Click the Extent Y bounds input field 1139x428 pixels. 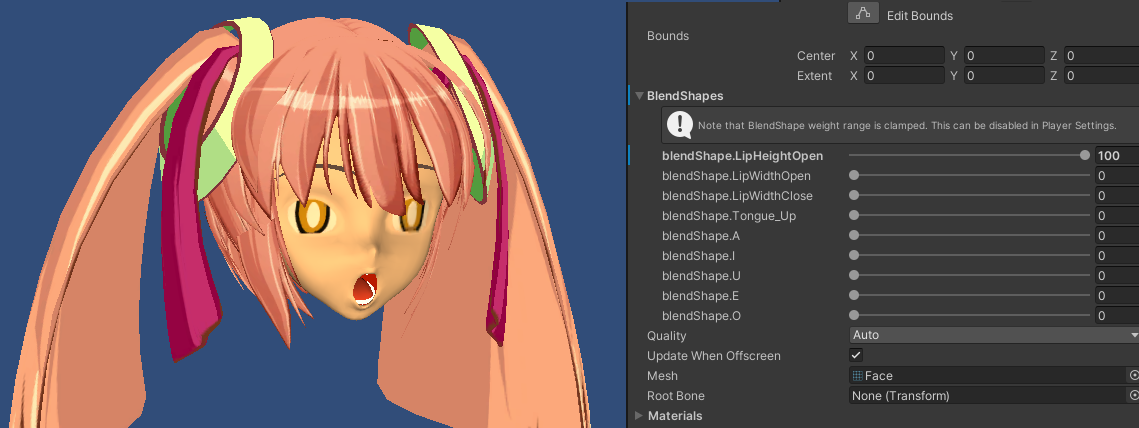pyautogui.click(x=1003, y=76)
